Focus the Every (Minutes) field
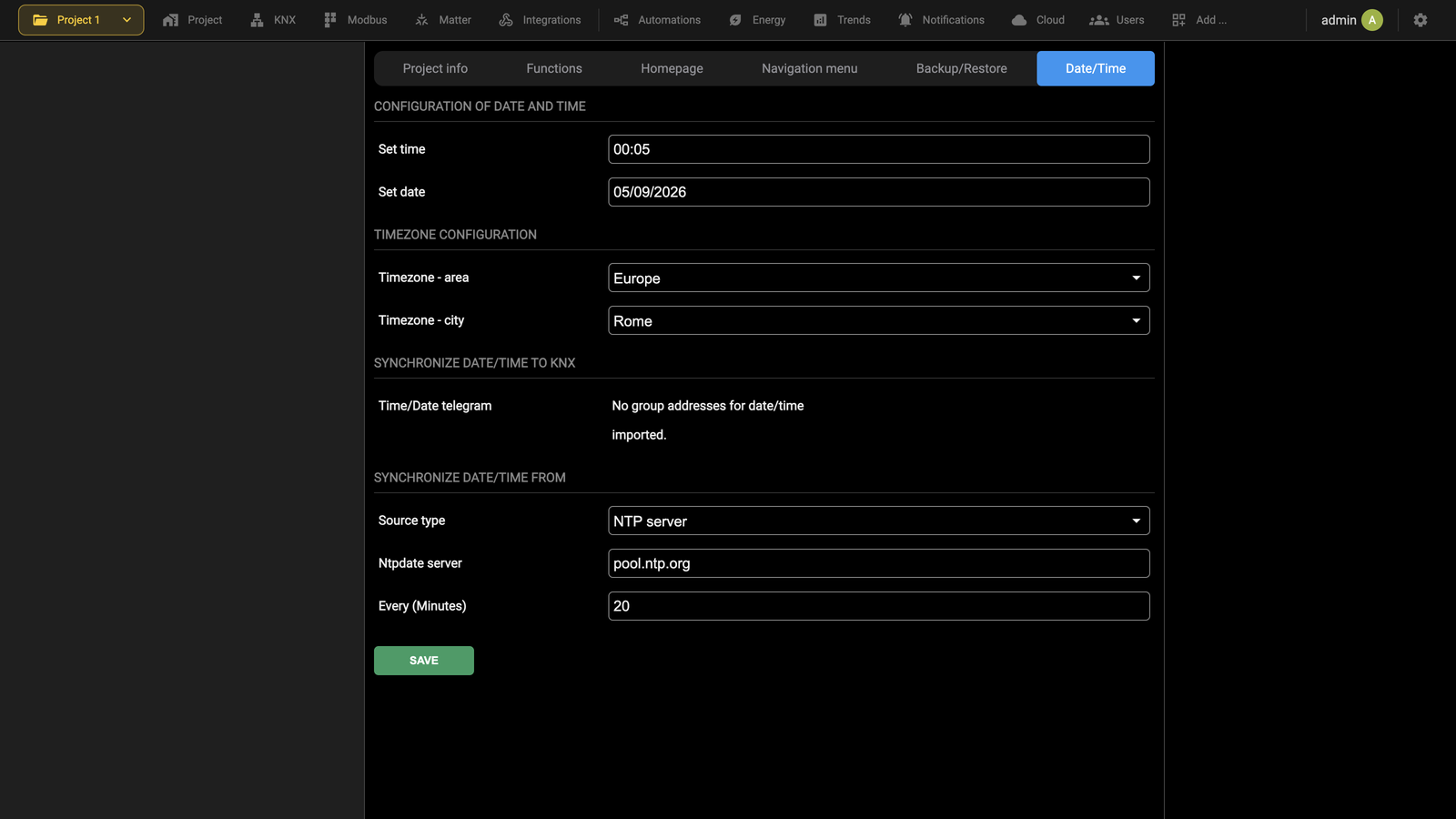Viewport: 1456px width, 819px height. [x=878, y=606]
